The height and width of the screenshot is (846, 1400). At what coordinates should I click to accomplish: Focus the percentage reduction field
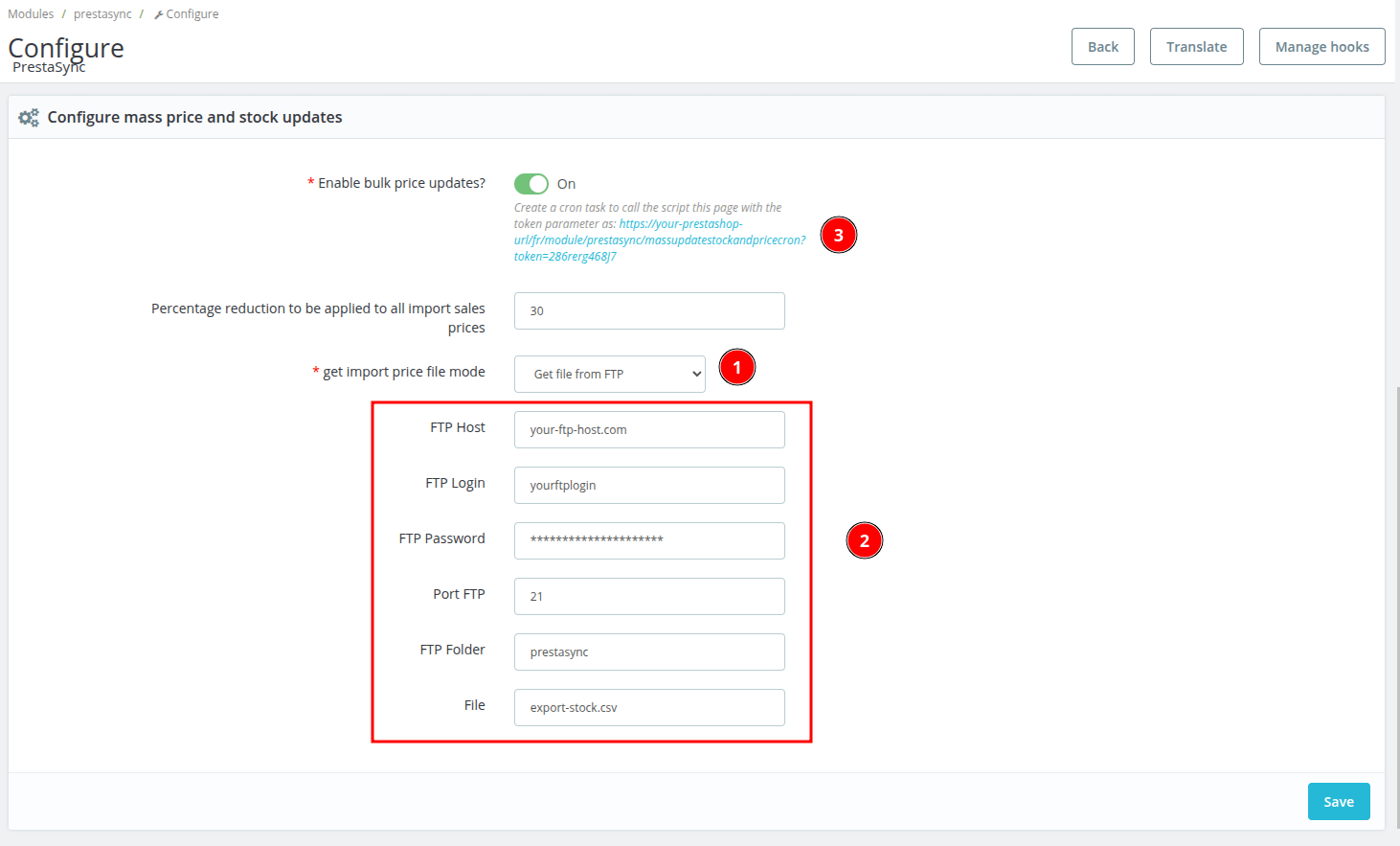click(649, 311)
